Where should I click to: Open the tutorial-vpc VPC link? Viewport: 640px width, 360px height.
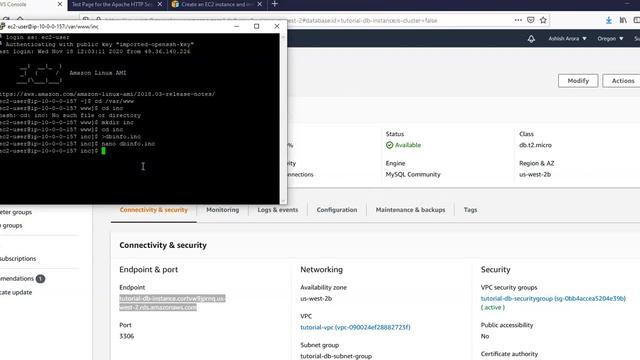tap(355, 327)
